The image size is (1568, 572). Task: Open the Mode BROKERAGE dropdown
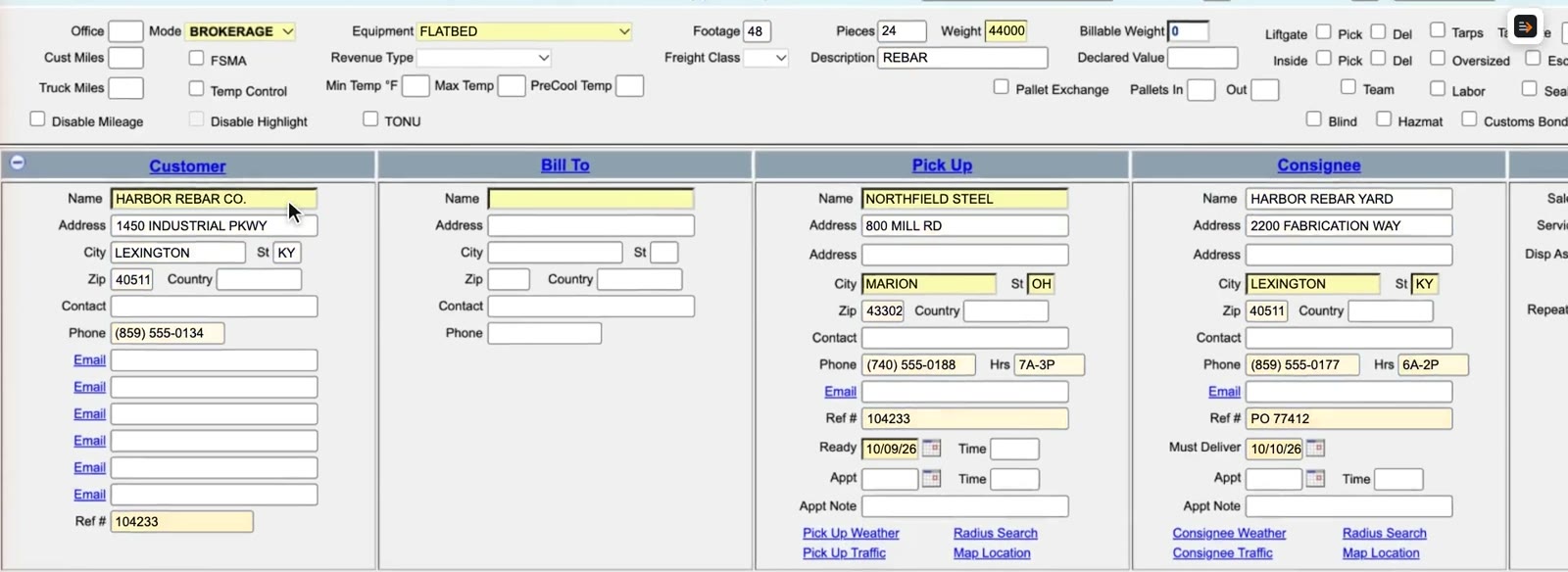pyautogui.click(x=241, y=31)
